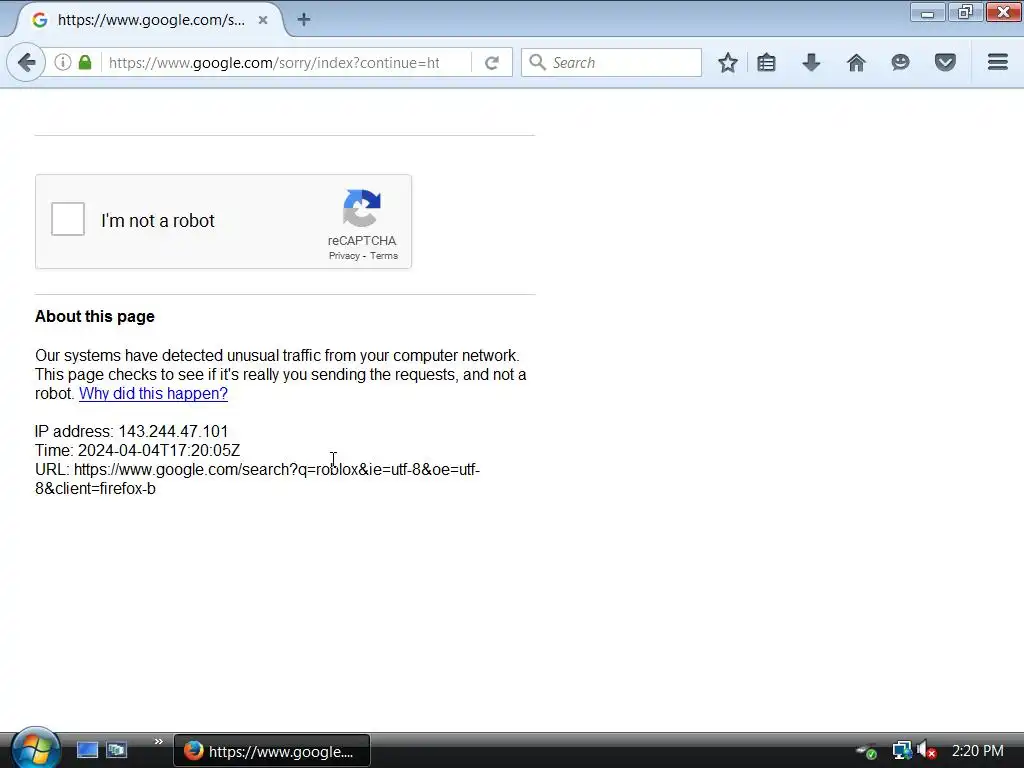
Task: Follow the "Why did this happen?" link
Action: coord(153,393)
